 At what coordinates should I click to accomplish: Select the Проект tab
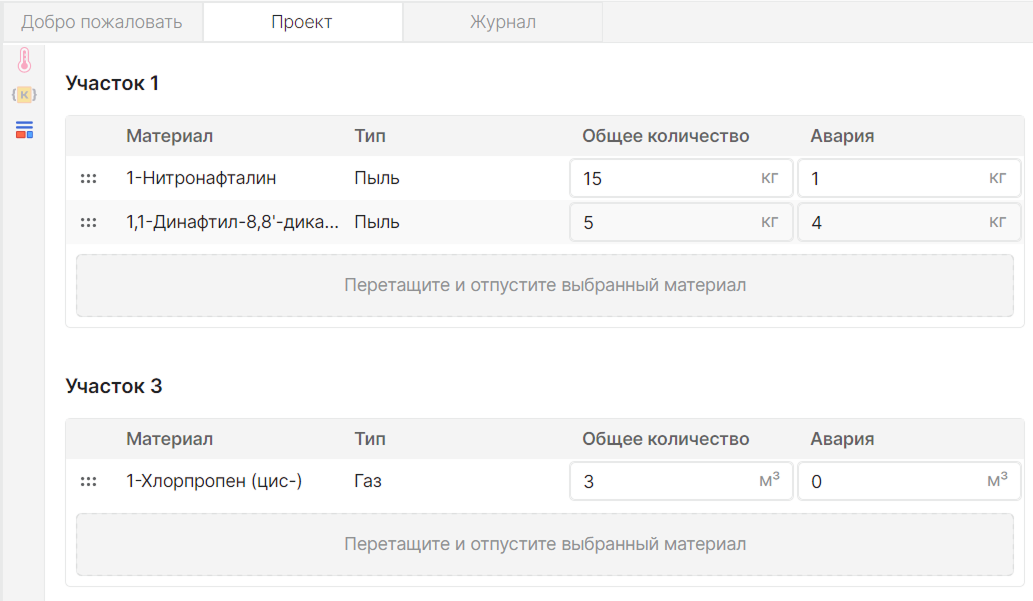click(x=302, y=22)
